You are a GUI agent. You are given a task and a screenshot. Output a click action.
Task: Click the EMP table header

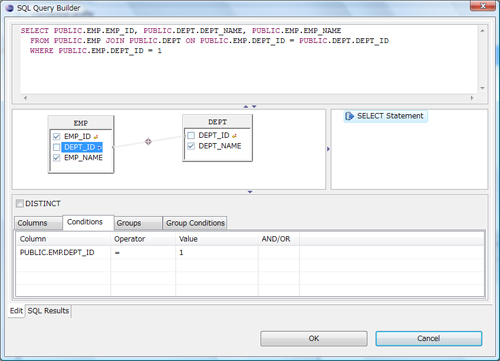click(81, 123)
